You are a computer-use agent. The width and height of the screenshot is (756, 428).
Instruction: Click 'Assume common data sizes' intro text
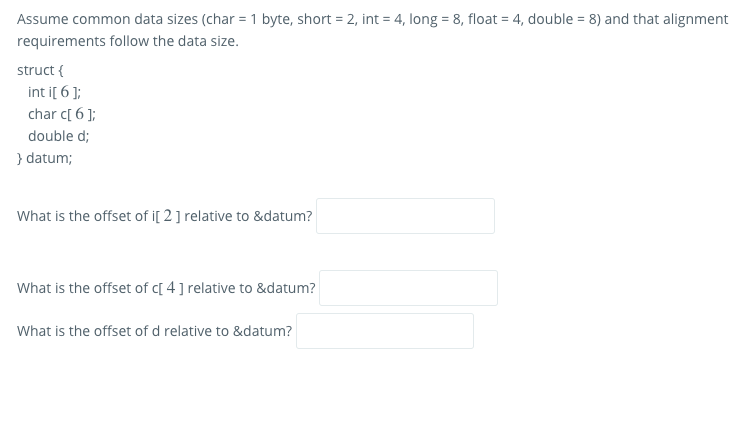point(108,19)
